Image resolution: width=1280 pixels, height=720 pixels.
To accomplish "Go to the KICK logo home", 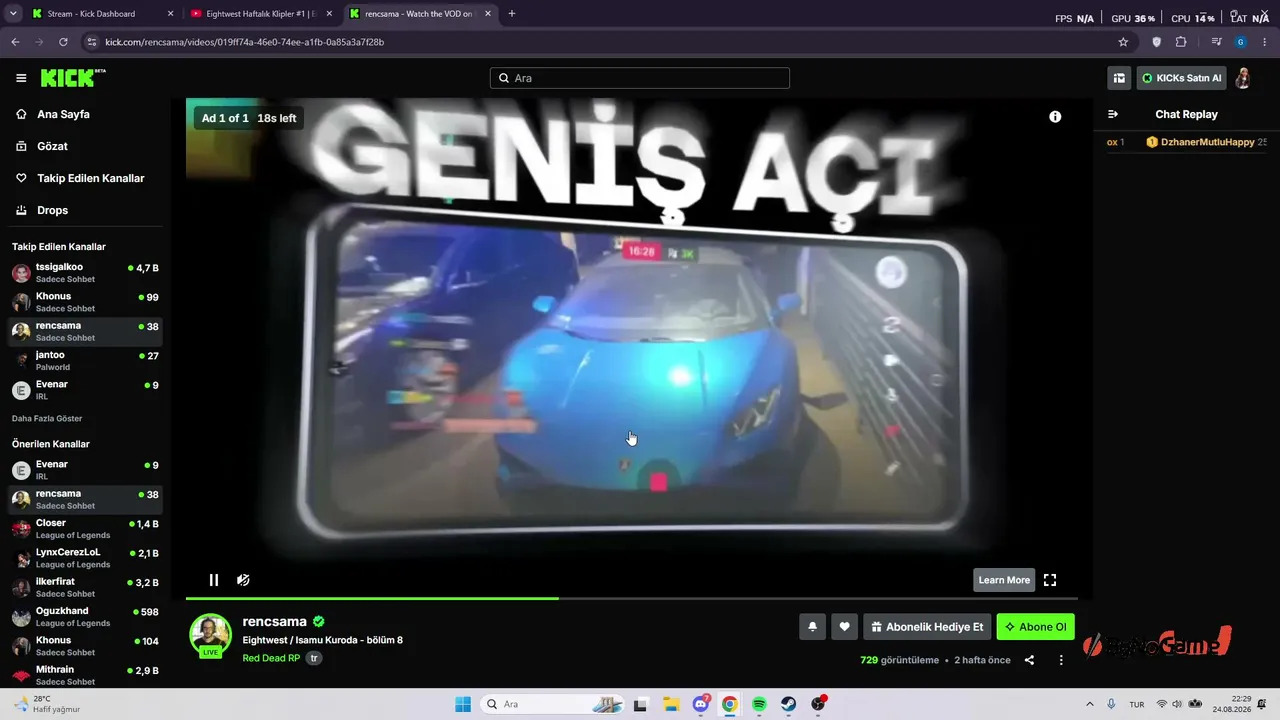I will [73, 78].
